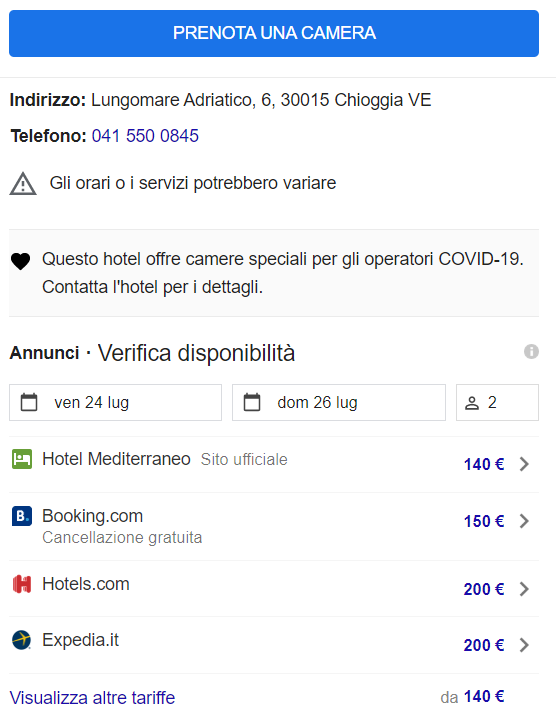Image resolution: width=556 pixels, height=722 pixels.
Task: Open check-out date field dom 26 lug
Action: point(339,402)
